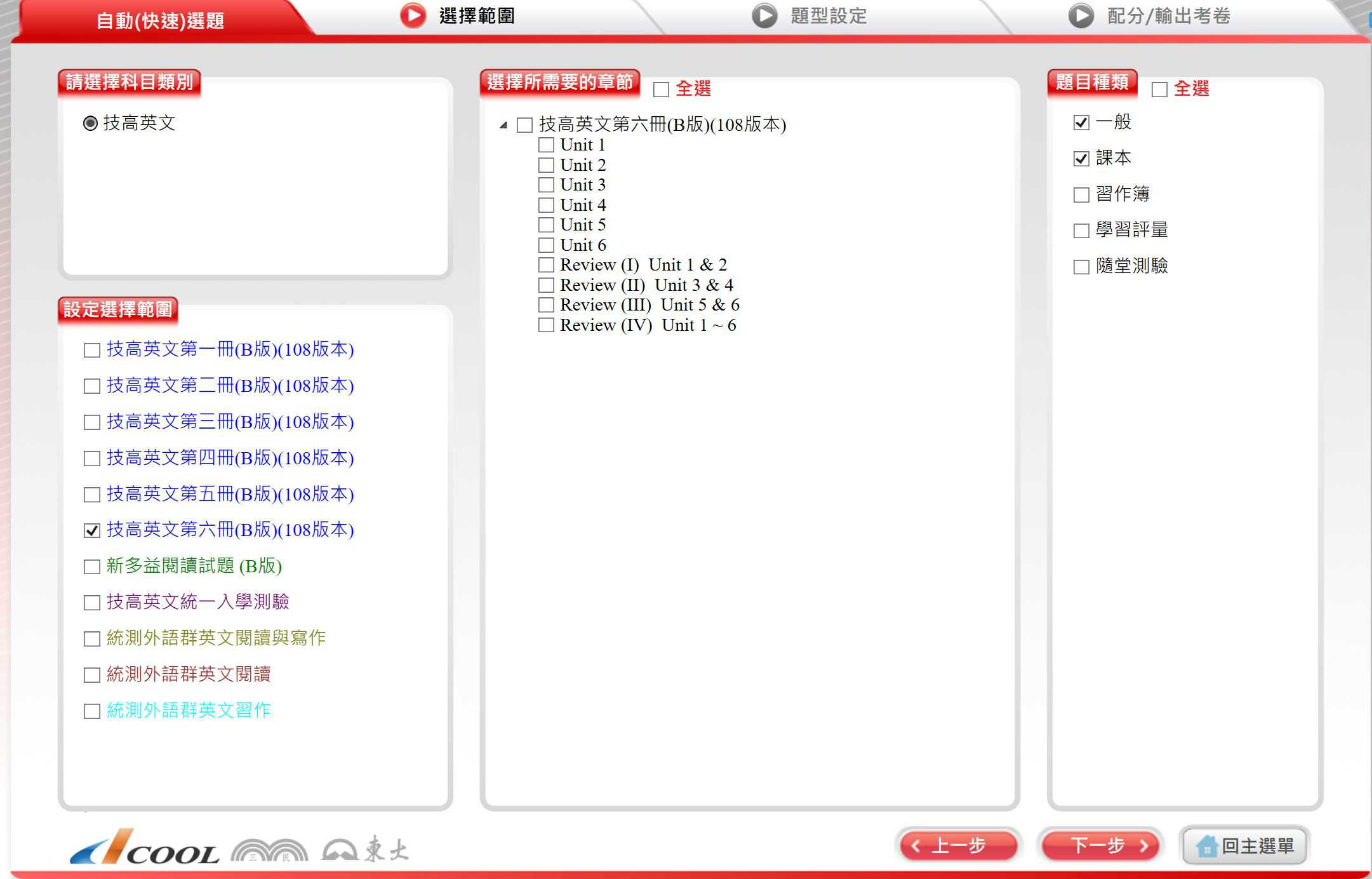Click the COOL logo at bottom left
Viewport: 1372px width, 879px height.
pyautogui.click(x=145, y=847)
